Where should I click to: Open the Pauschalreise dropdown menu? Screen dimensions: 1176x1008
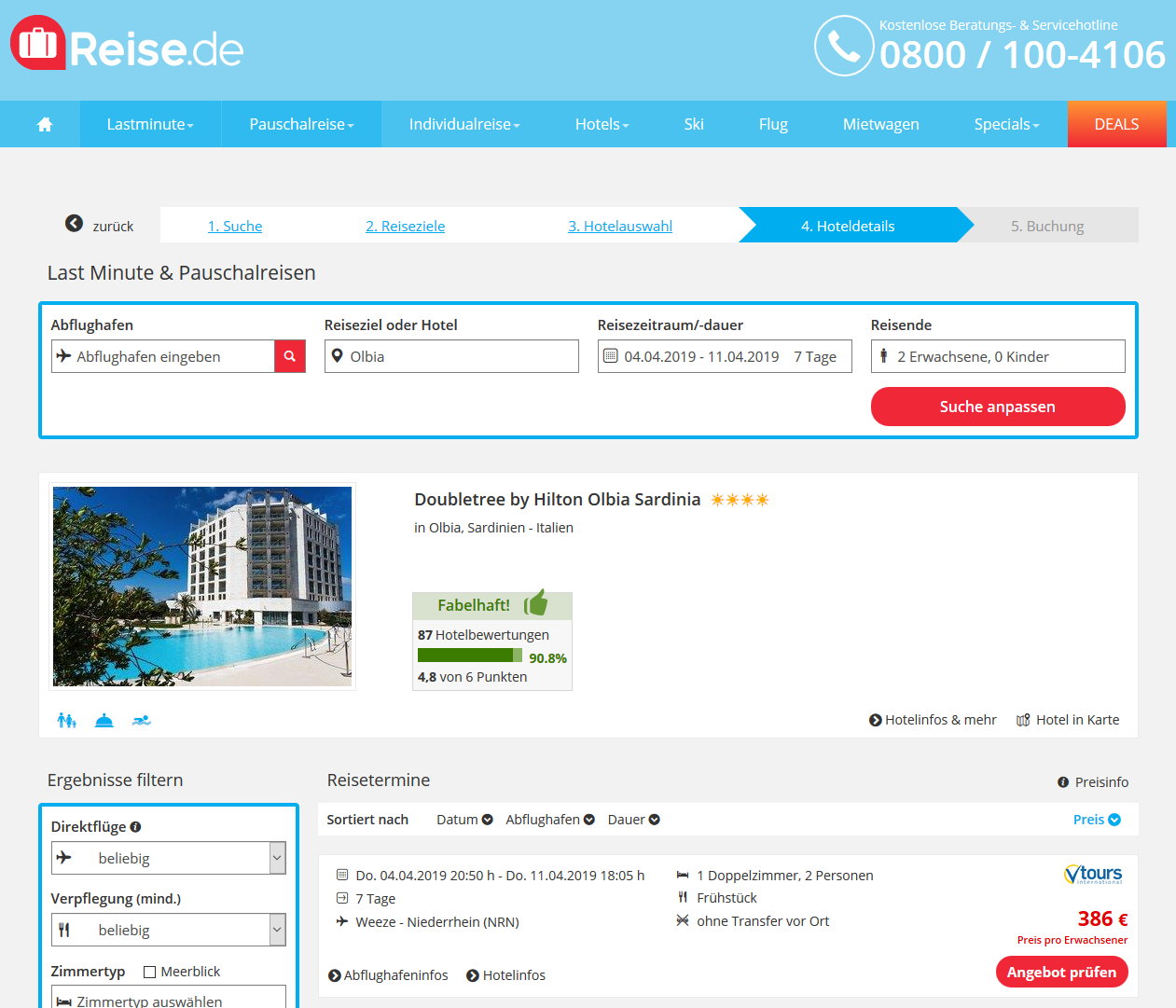(x=301, y=124)
